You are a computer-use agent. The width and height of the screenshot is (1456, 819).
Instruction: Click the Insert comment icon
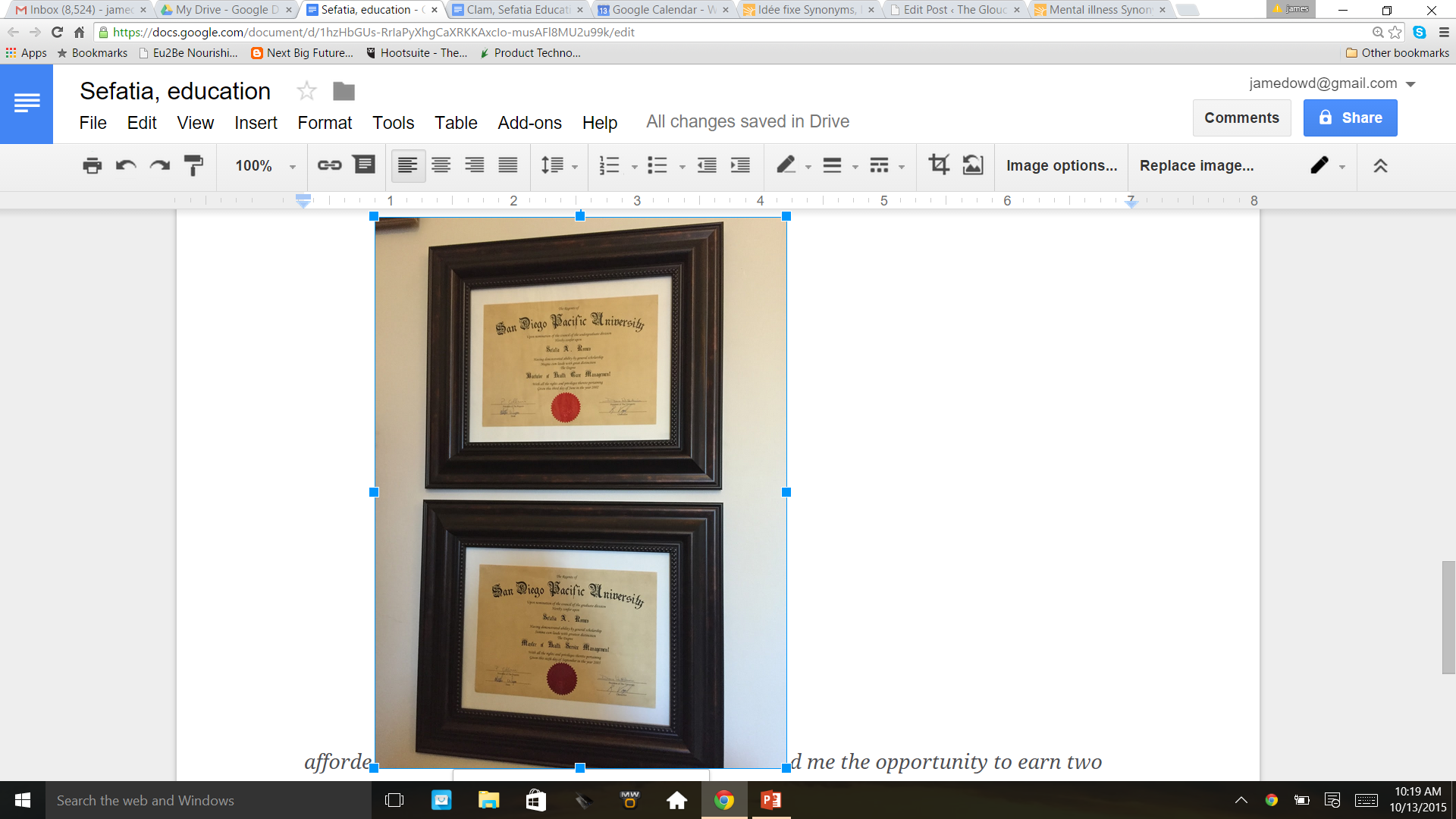[365, 165]
